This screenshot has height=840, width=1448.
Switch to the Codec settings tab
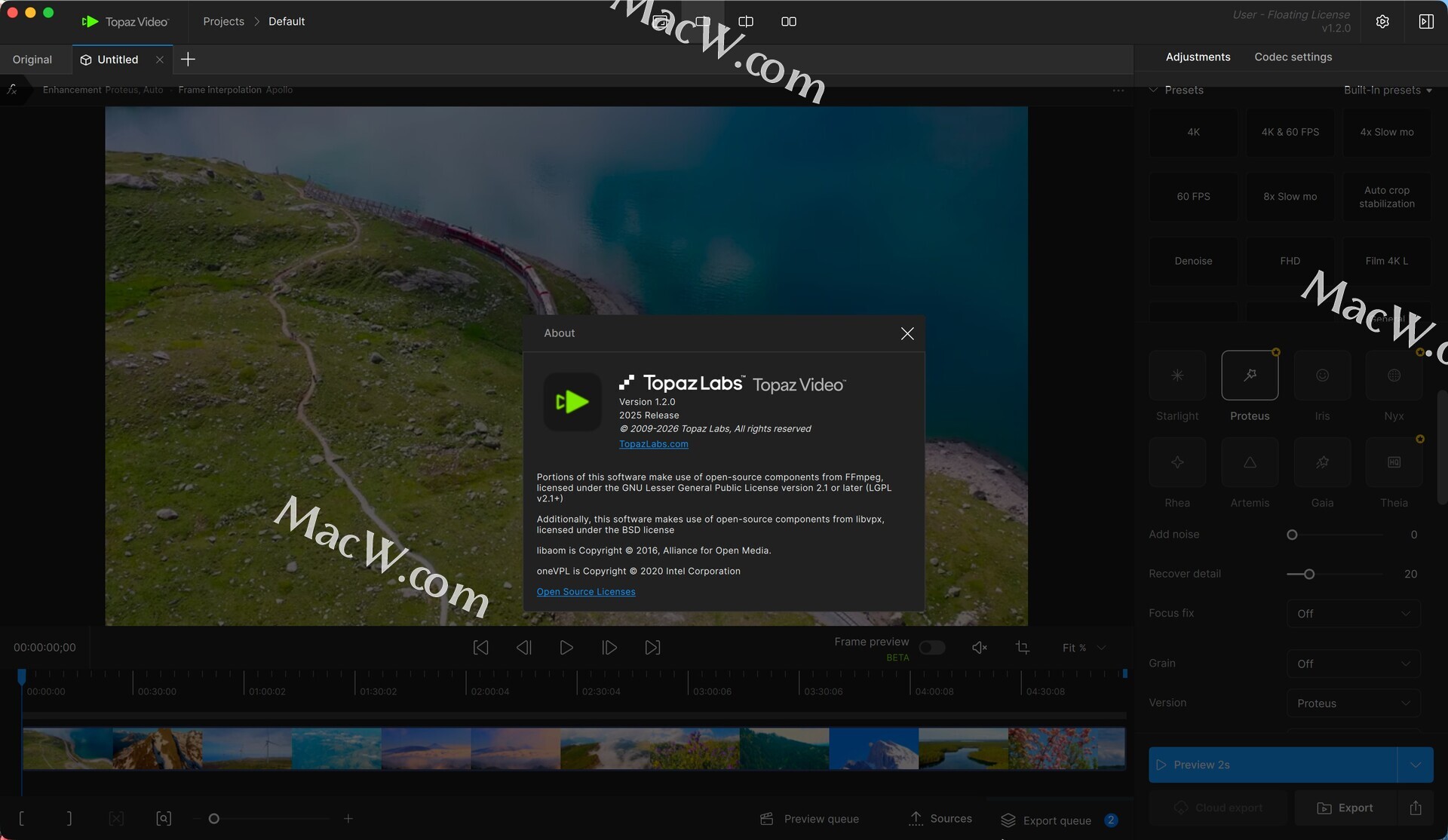[1293, 57]
